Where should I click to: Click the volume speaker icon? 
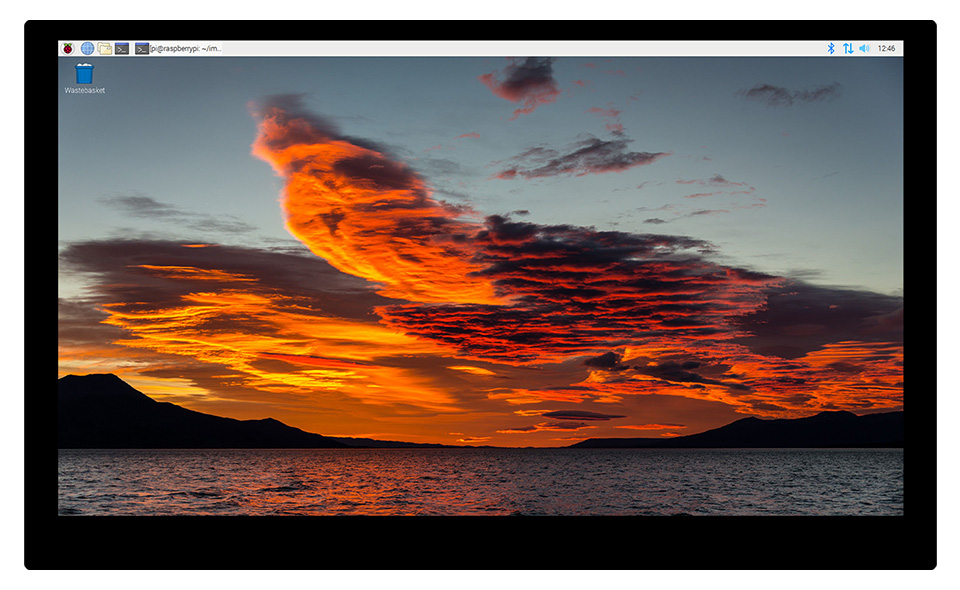(x=864, y=48)
